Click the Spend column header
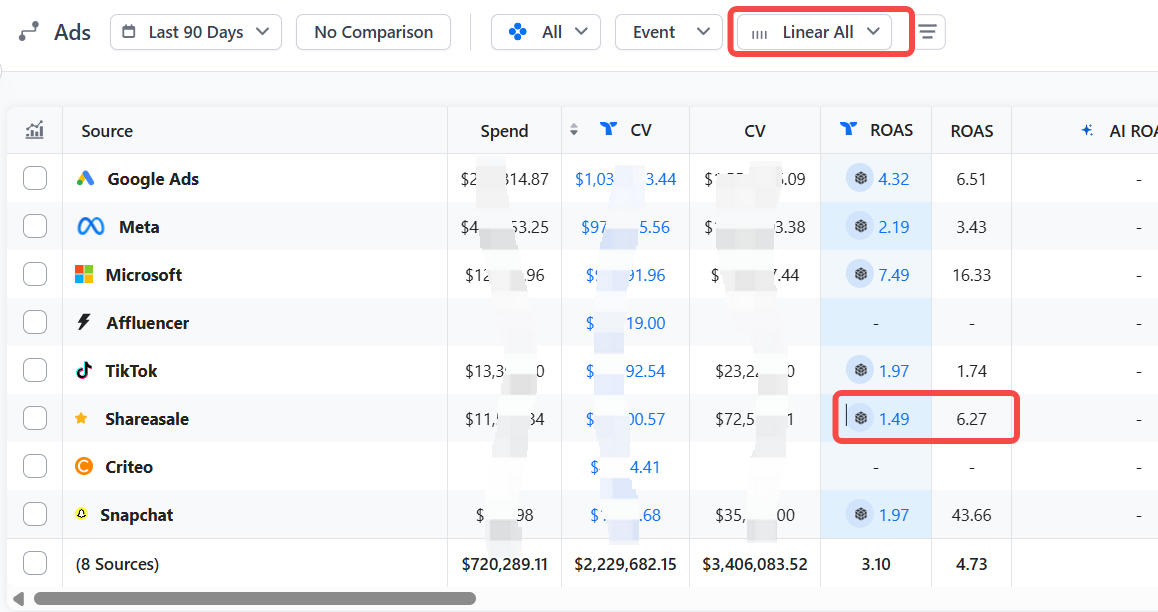The width and height of the screenshot is (1158, 612). pos(504,131)
